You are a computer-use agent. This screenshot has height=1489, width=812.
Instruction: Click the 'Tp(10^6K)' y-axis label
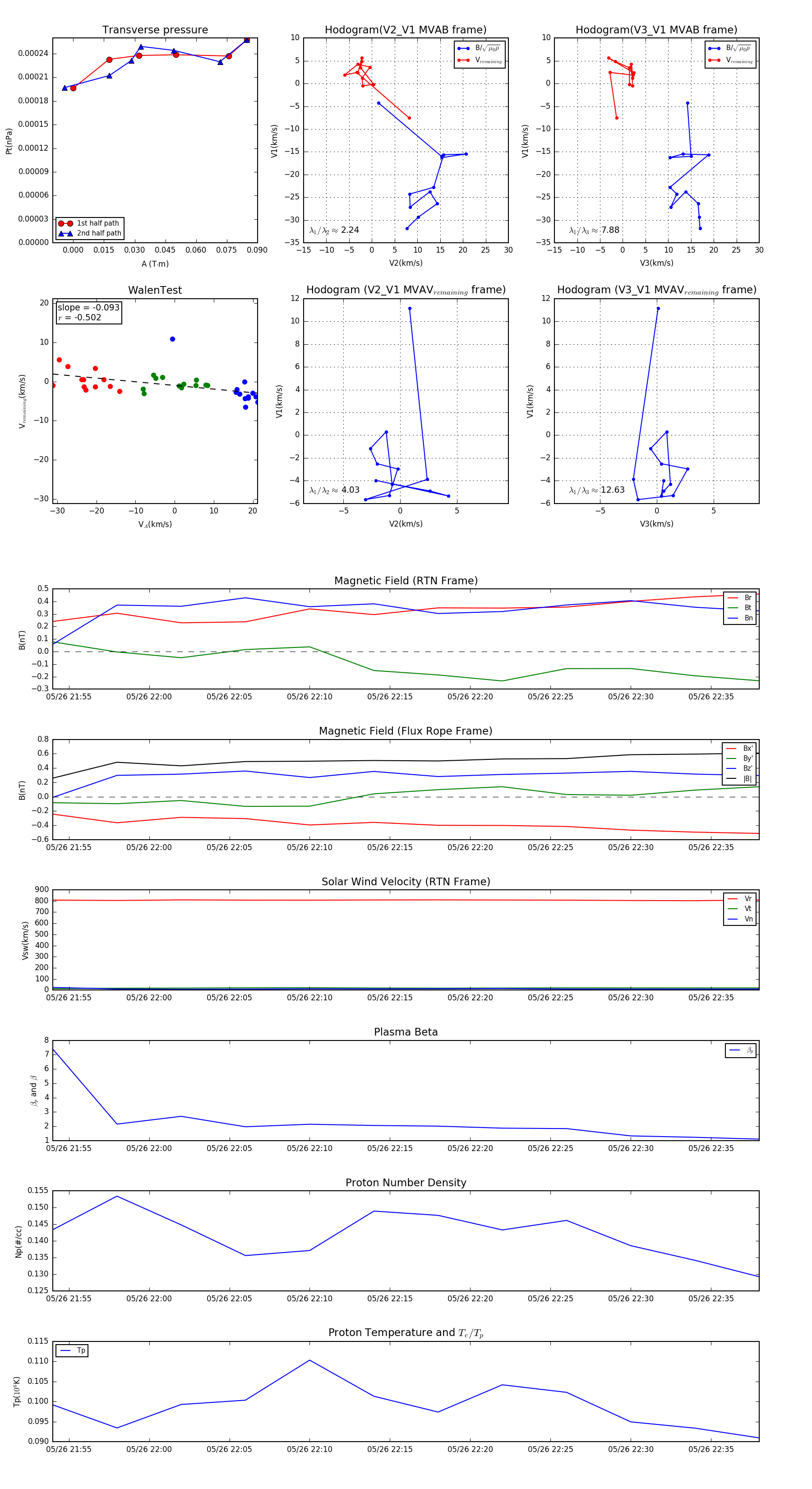click(x=17, y=1392)
